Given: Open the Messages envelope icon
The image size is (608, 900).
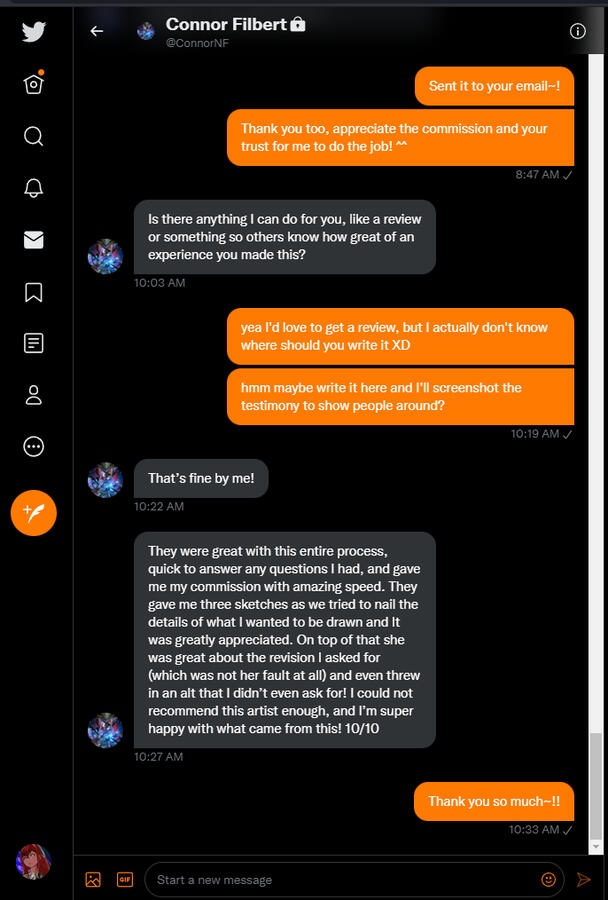Looking at the screenshot, I should coord(33,240).
